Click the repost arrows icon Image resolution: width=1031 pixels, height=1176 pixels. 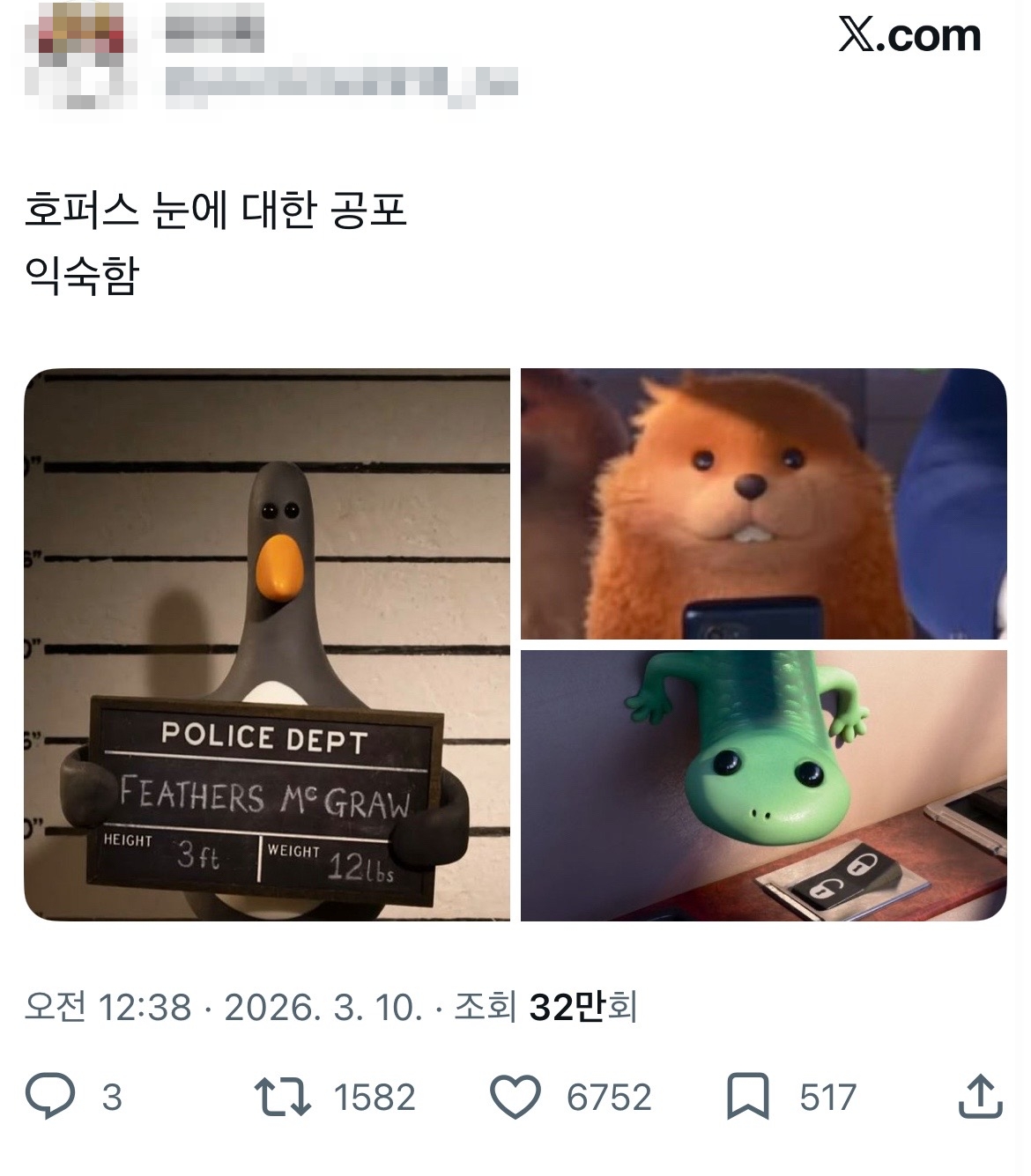pyautogui.click(x=282, y=1098)
